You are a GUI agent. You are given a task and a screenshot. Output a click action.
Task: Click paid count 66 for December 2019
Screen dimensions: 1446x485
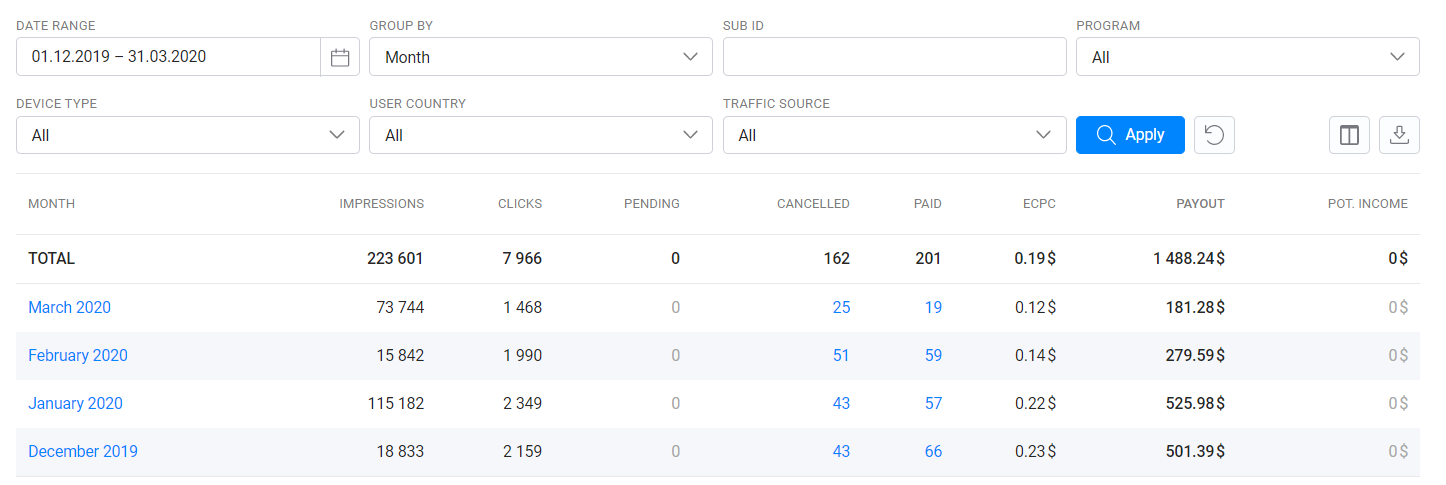pyautogui.click(x=933, y=452)
